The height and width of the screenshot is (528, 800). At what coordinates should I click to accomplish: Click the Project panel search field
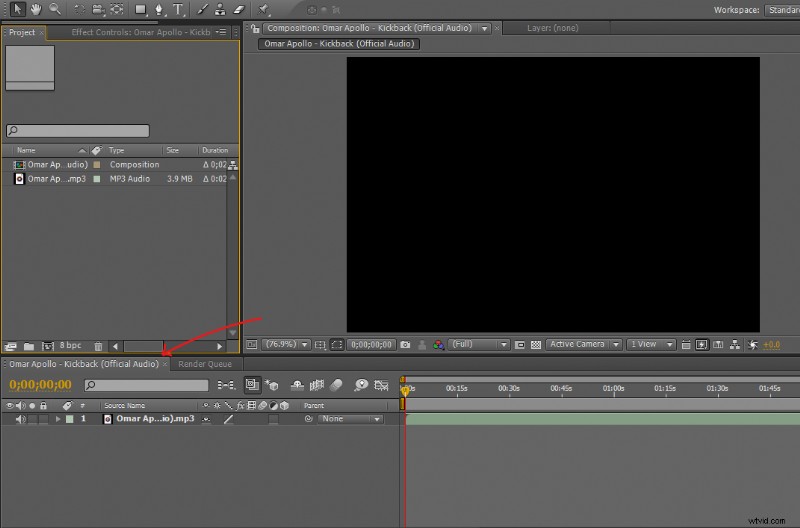tap(78, 131)
